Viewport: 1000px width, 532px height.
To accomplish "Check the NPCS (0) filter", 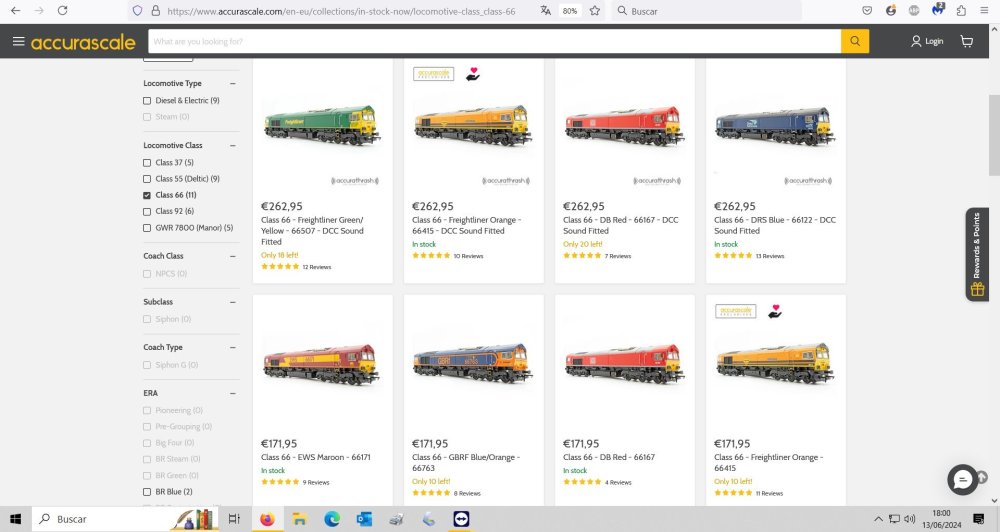I will [x=147, y=274].
